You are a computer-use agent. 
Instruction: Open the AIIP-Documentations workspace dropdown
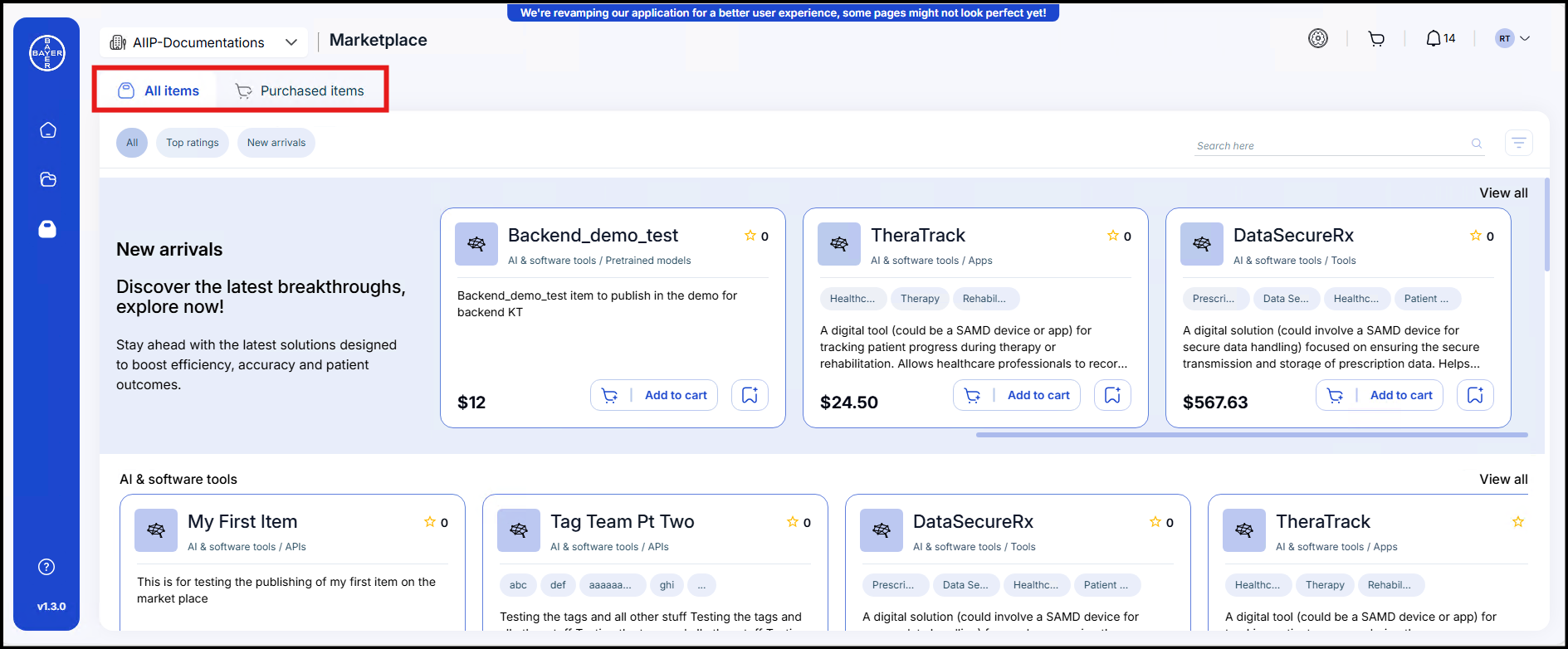click(x=203, y=42)
